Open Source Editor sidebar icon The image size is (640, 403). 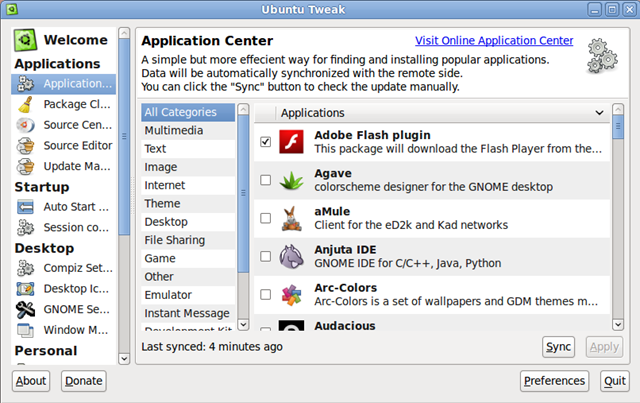tap(25, 146)
